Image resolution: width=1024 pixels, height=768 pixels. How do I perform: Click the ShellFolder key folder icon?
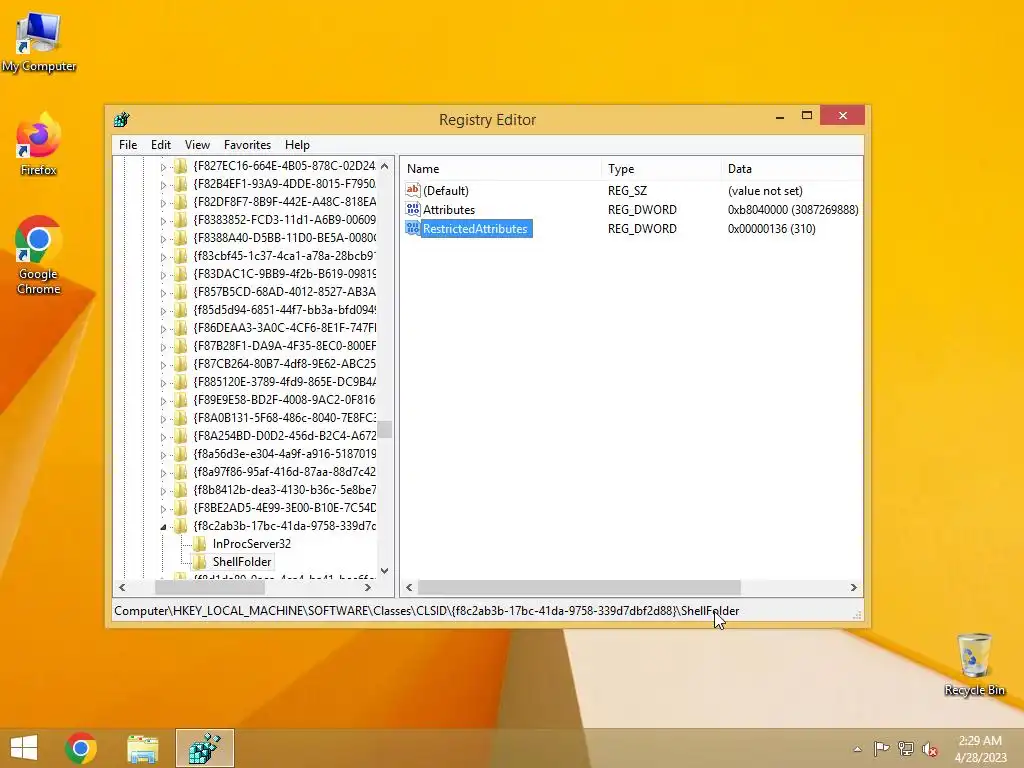tap(200, 562)
